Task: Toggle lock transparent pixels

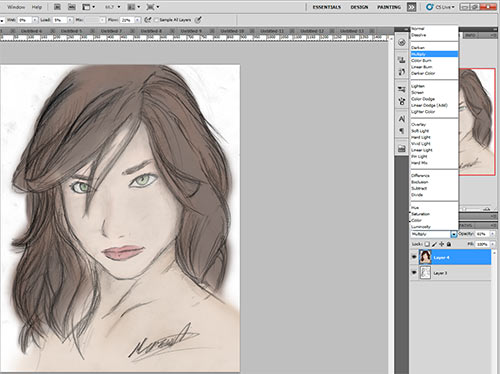Action: pyautogui.click(x=427, y=244)
